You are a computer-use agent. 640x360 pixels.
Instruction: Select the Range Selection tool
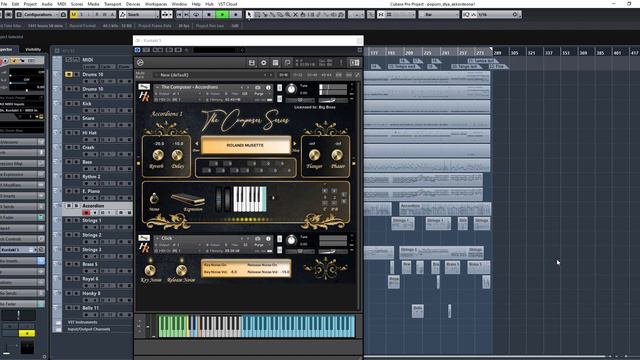tap(257, 15)
